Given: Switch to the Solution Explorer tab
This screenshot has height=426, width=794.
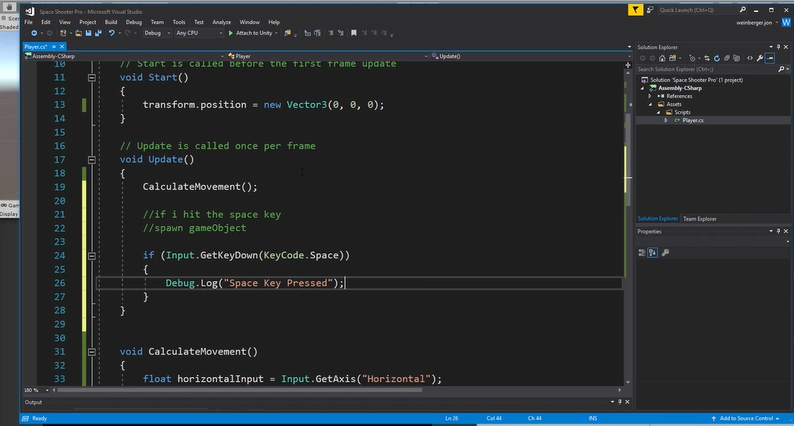Looking at the screenshot, I should point(657,219).
